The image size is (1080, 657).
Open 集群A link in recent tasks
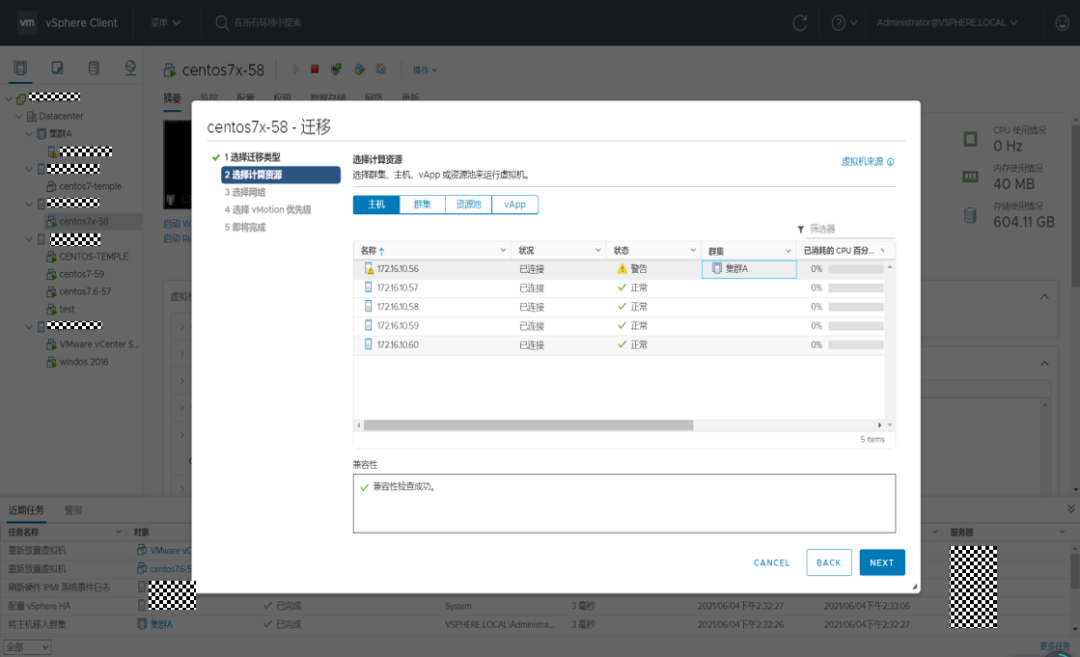coord(162,624)
